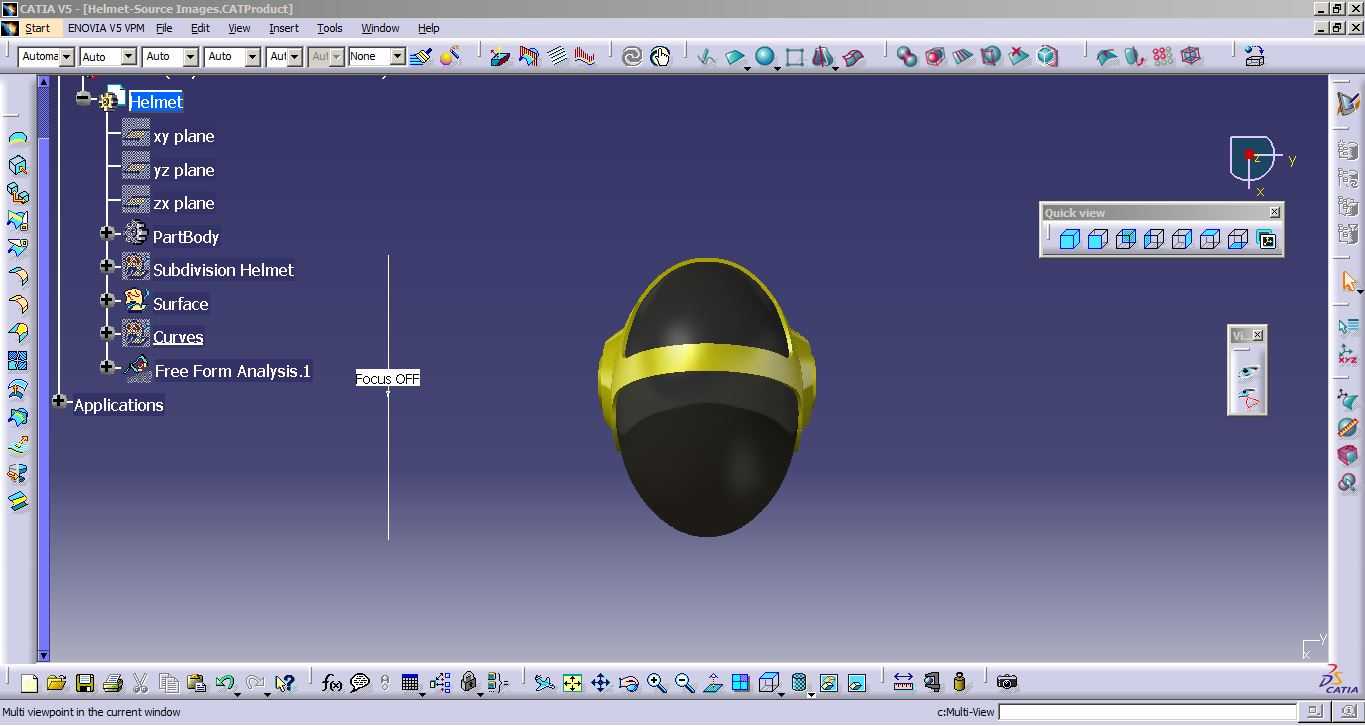Click the last Quick view named views icon
Viewport: 1365px width, 726px height.
[x=1267, y=240]
